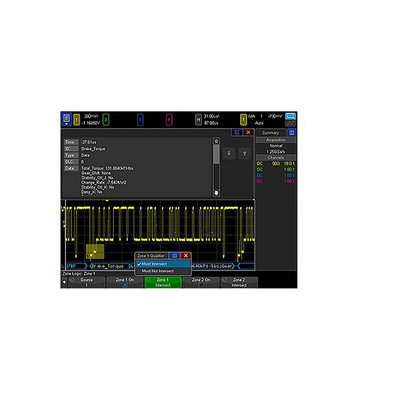This screenshot has width=400, height=400.
Task: Move to previous packet with up arrow
Action: (x=245, y=153)
